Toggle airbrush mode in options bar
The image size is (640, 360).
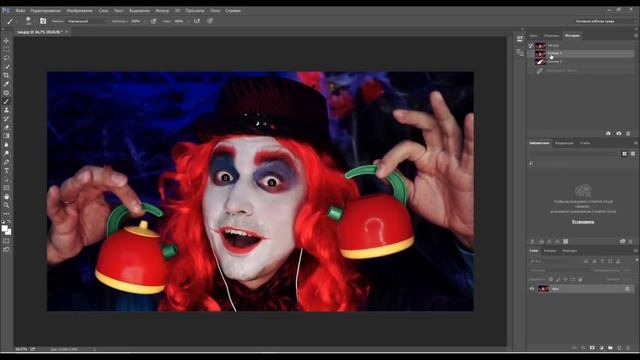pos(197,21)
